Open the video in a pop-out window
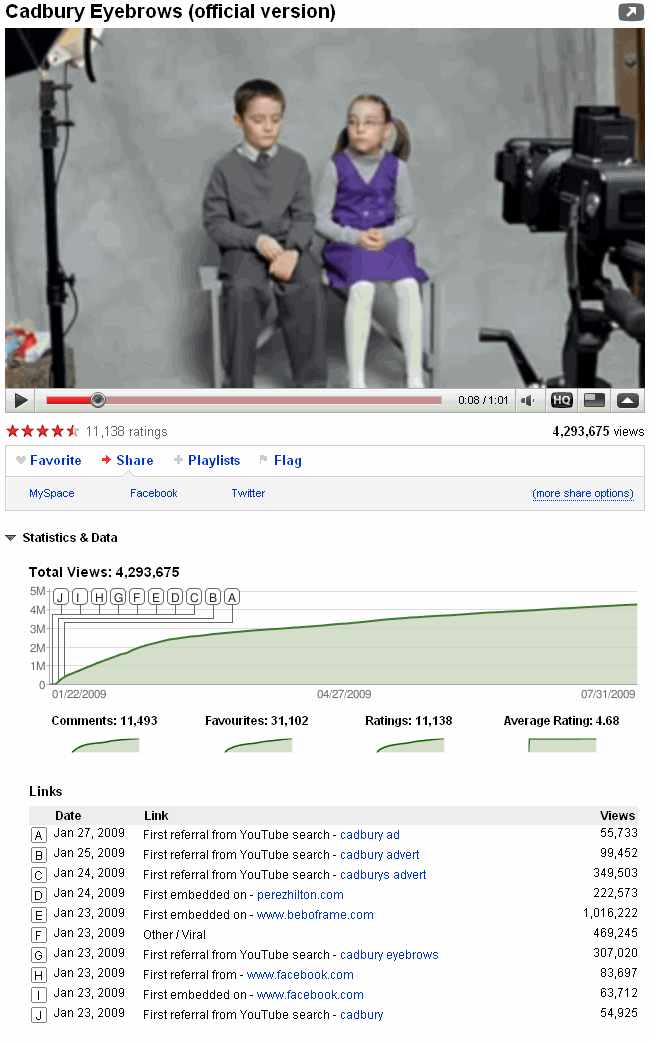654x1043 pixels. (630, 12)
